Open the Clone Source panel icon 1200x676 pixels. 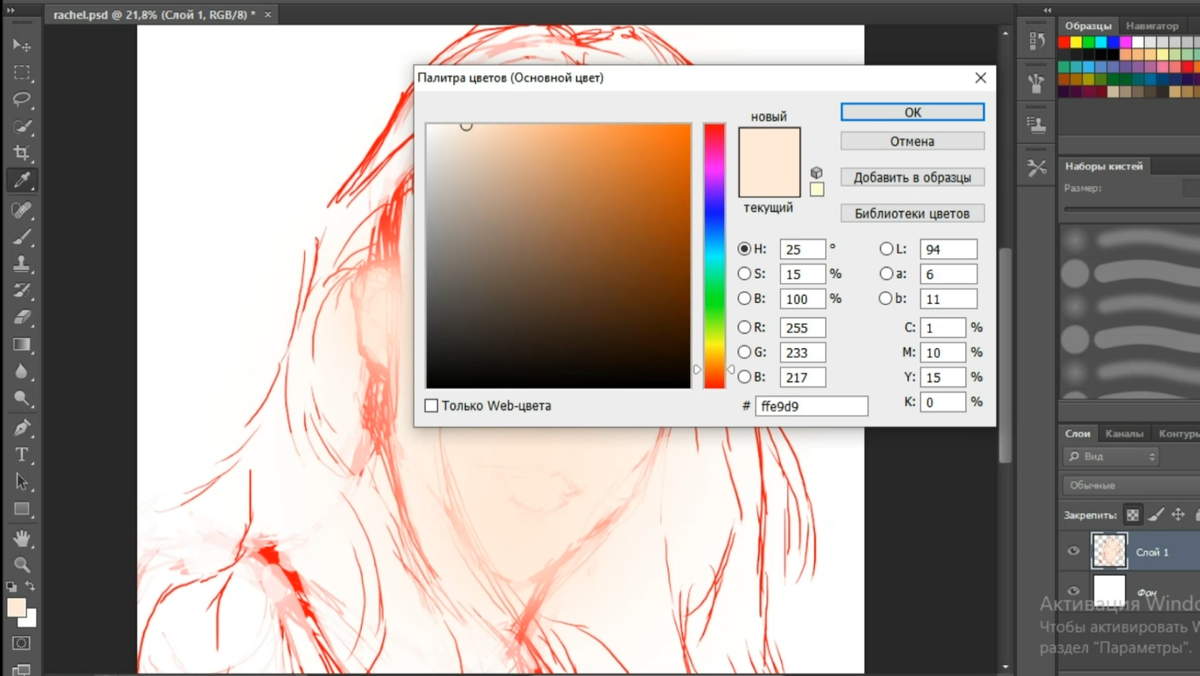(x=1036, y=125)
